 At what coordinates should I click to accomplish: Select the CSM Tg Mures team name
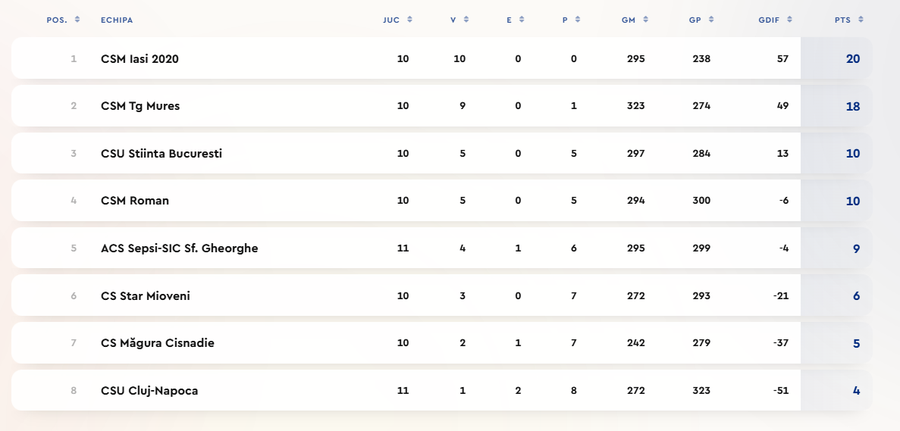pos(140,106)
